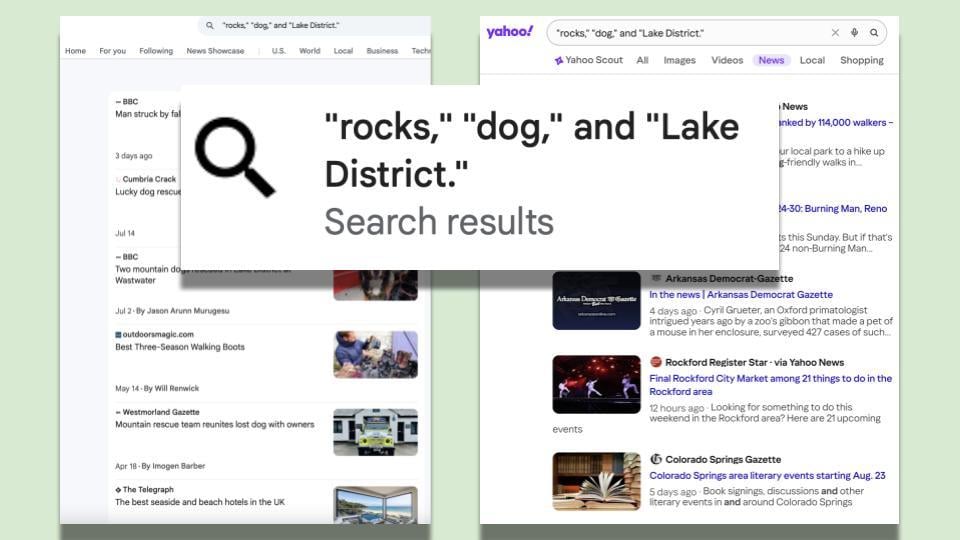Click the Yahoo search magnifier button
This screenshot has width=960, height=540.
874,33
